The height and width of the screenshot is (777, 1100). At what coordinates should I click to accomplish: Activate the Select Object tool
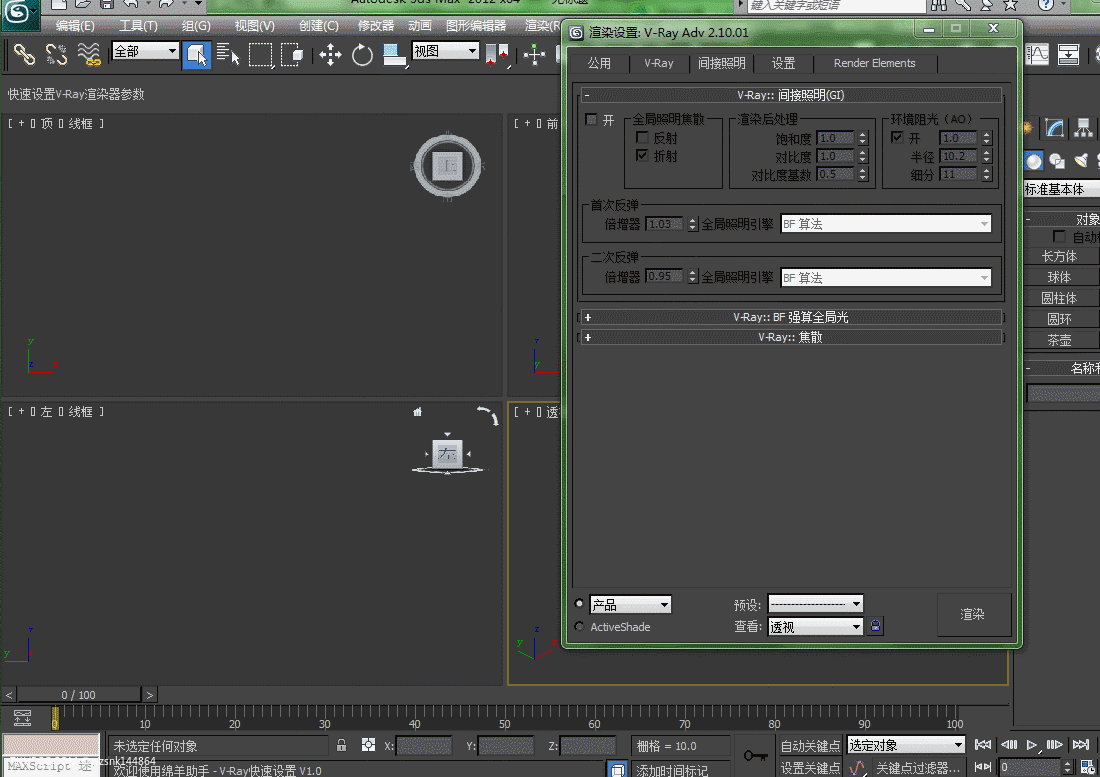pyautogui.click(x=197, y=54)
